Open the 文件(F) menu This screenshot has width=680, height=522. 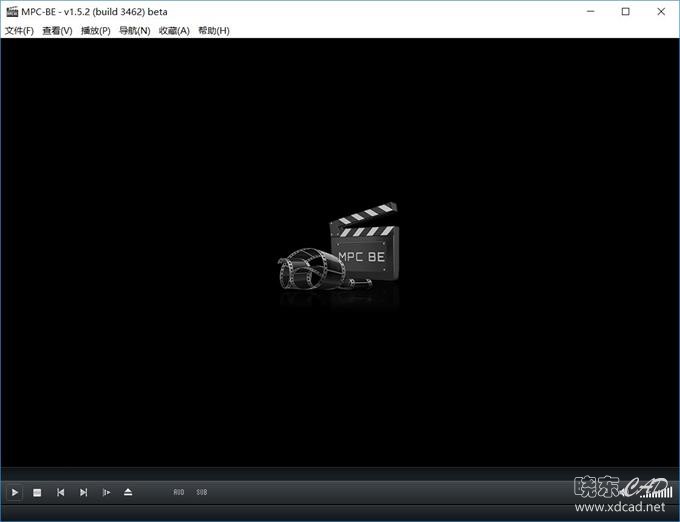tap(19, 30)
